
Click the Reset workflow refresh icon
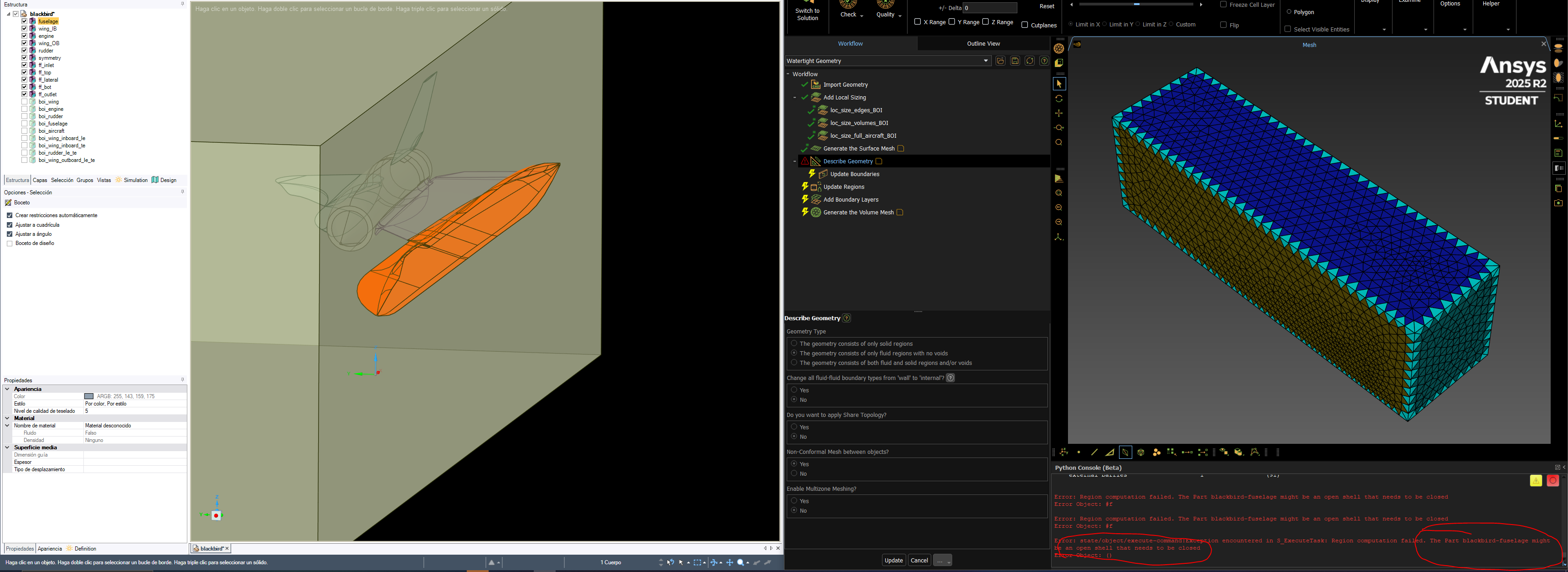tap(1029, 61)
